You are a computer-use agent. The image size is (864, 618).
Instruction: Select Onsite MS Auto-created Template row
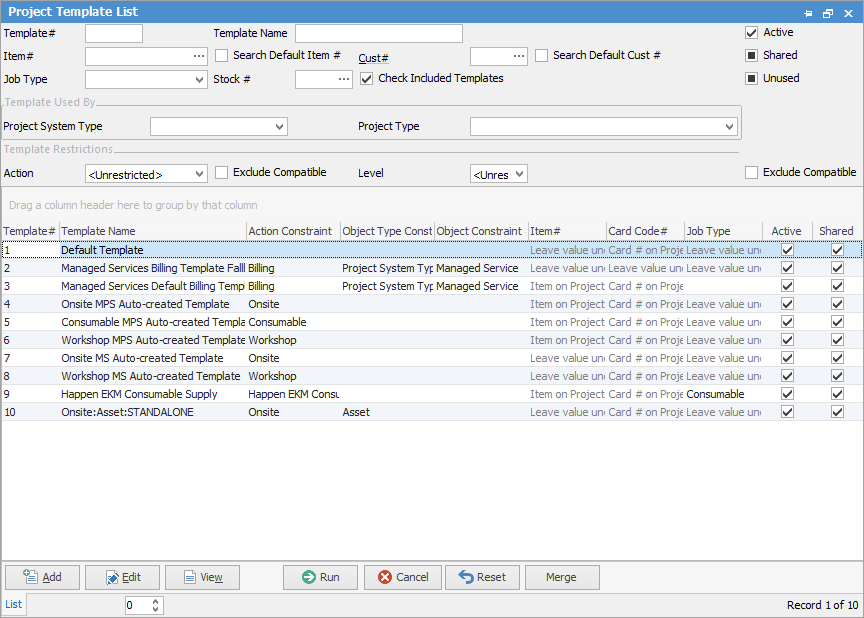point(432,358)
